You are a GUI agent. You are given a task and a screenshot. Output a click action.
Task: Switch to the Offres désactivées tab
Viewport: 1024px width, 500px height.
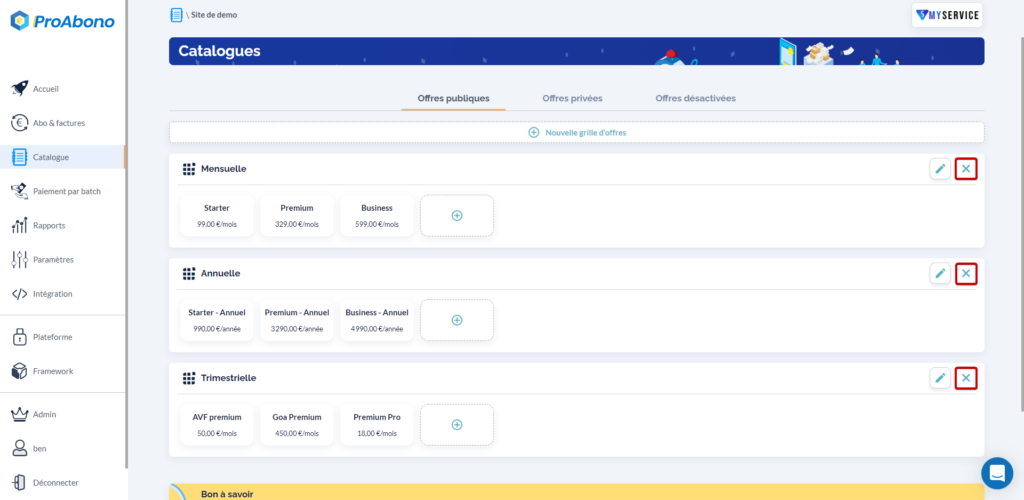point(696,99)
